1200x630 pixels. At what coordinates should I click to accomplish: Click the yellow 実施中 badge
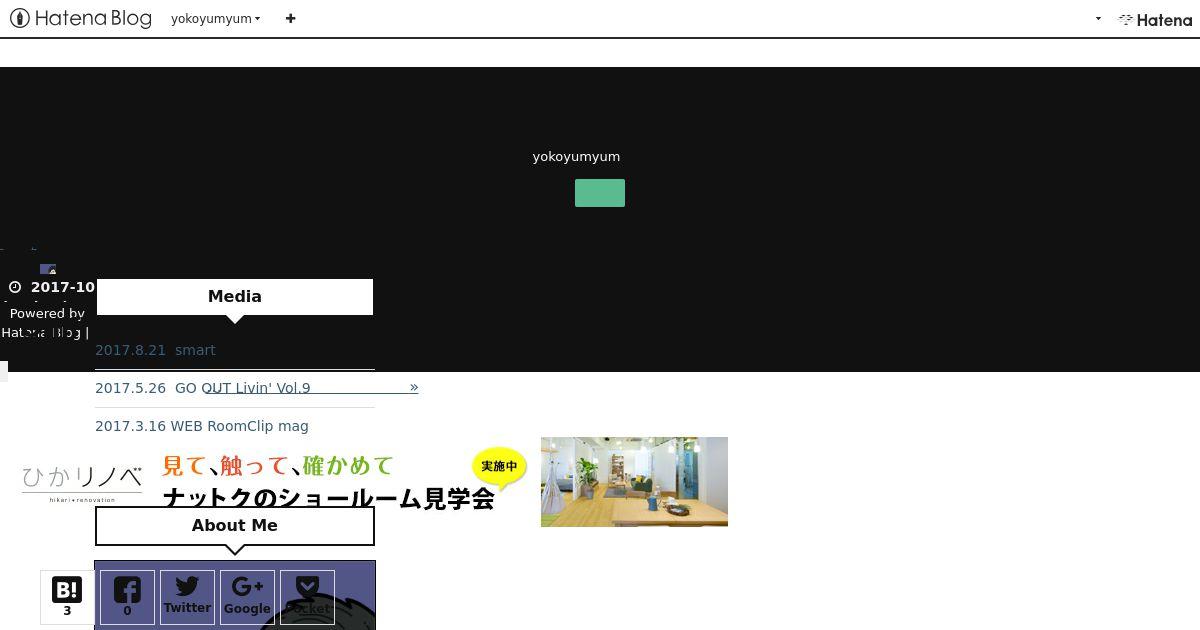499,467
